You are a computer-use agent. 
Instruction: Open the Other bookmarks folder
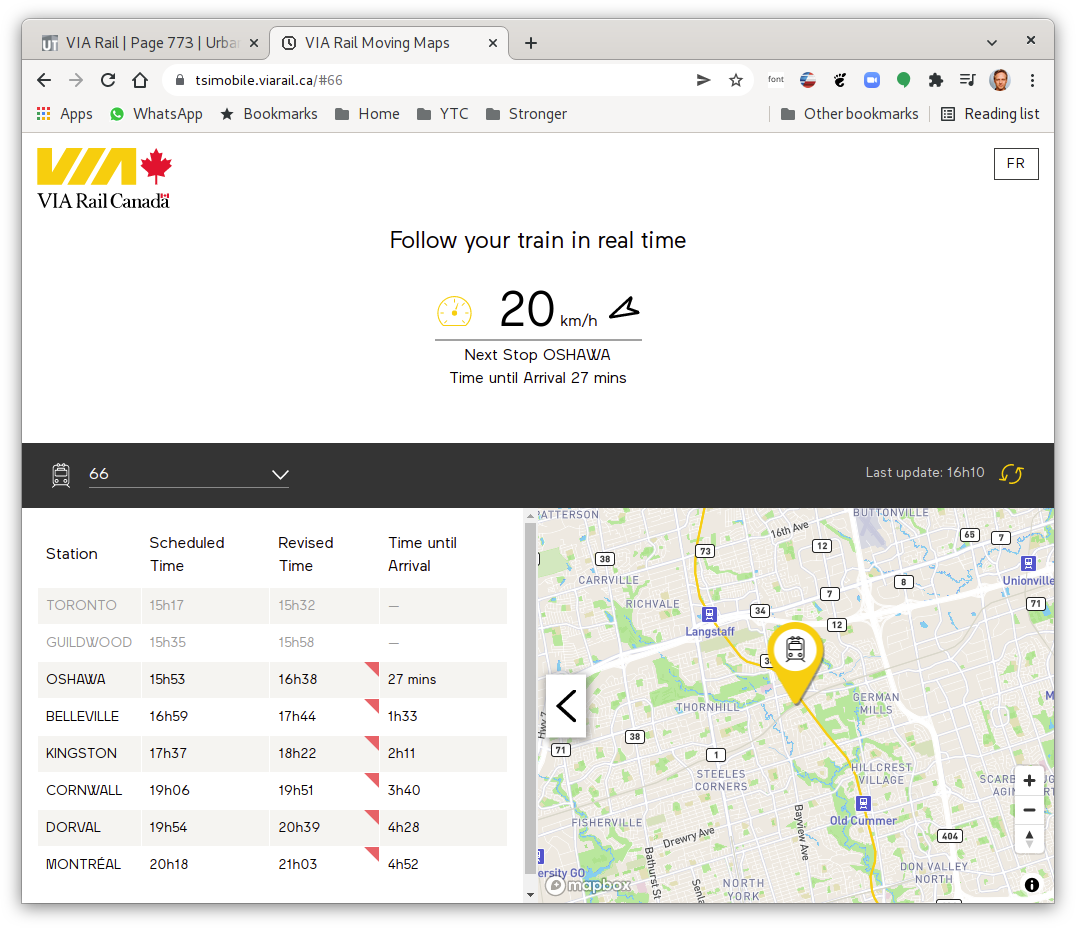pos(849,114)
